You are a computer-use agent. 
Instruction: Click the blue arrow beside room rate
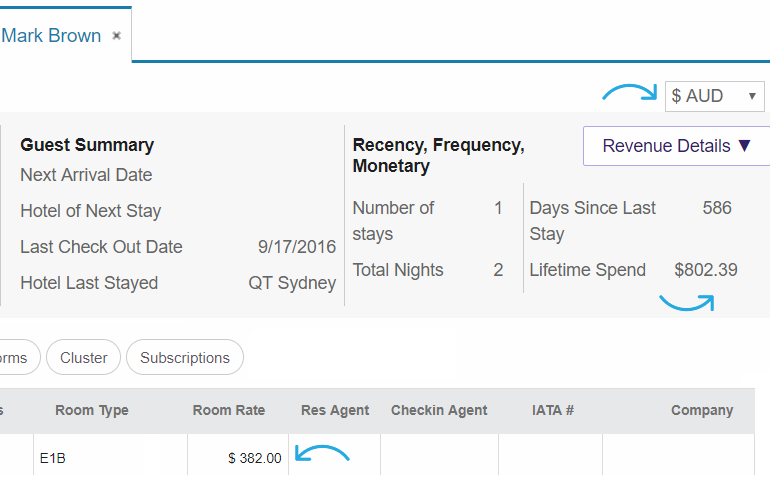(x=322, y=453)
